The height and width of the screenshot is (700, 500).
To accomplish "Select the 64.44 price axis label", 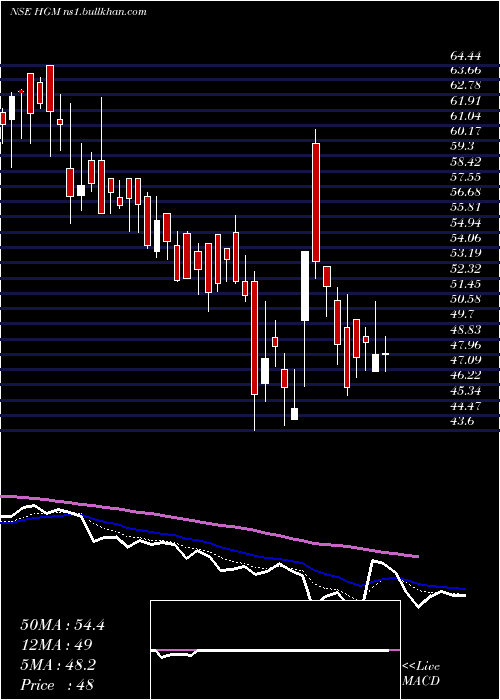I will 466,56.
